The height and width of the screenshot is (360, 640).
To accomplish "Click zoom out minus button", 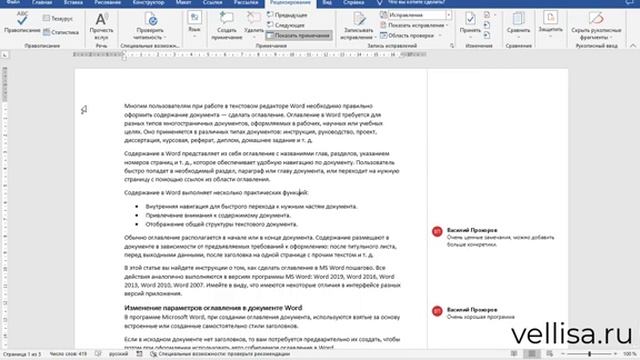I will (x=563, y=354).
